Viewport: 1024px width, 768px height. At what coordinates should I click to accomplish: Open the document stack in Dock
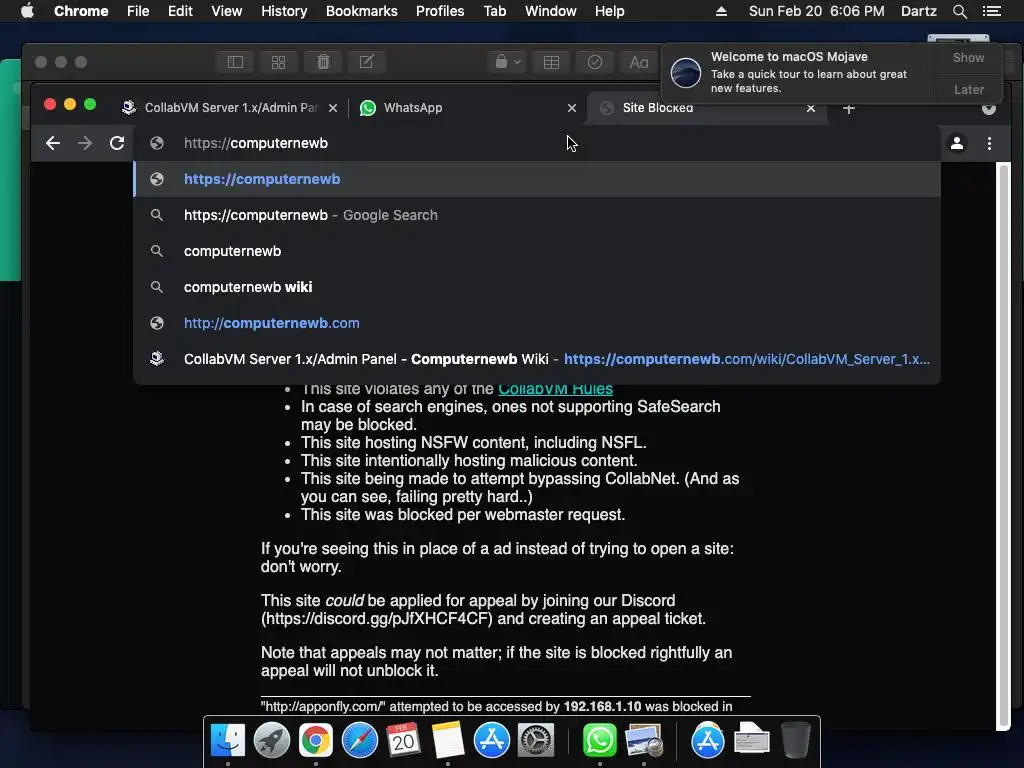[751, 741]
